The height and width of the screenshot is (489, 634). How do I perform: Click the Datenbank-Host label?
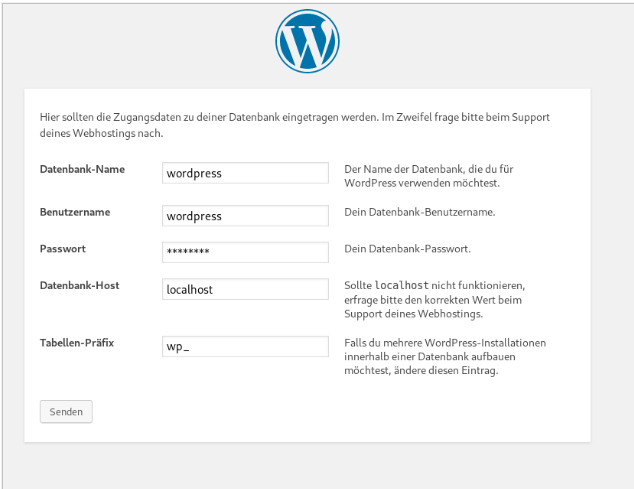tap(79, 285)
